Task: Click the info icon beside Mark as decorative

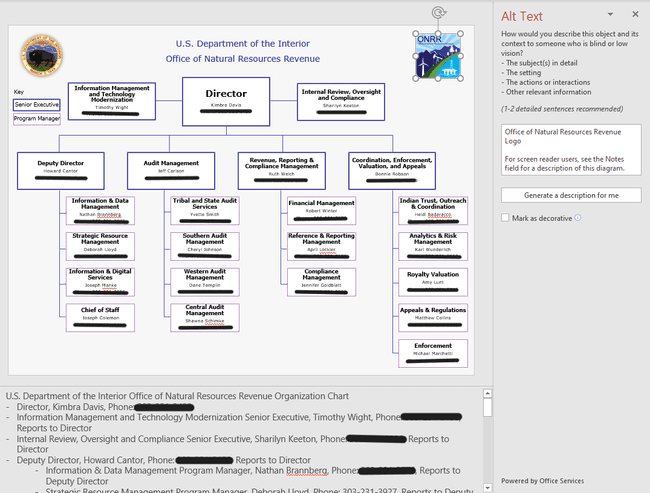Action: point(578,217)
